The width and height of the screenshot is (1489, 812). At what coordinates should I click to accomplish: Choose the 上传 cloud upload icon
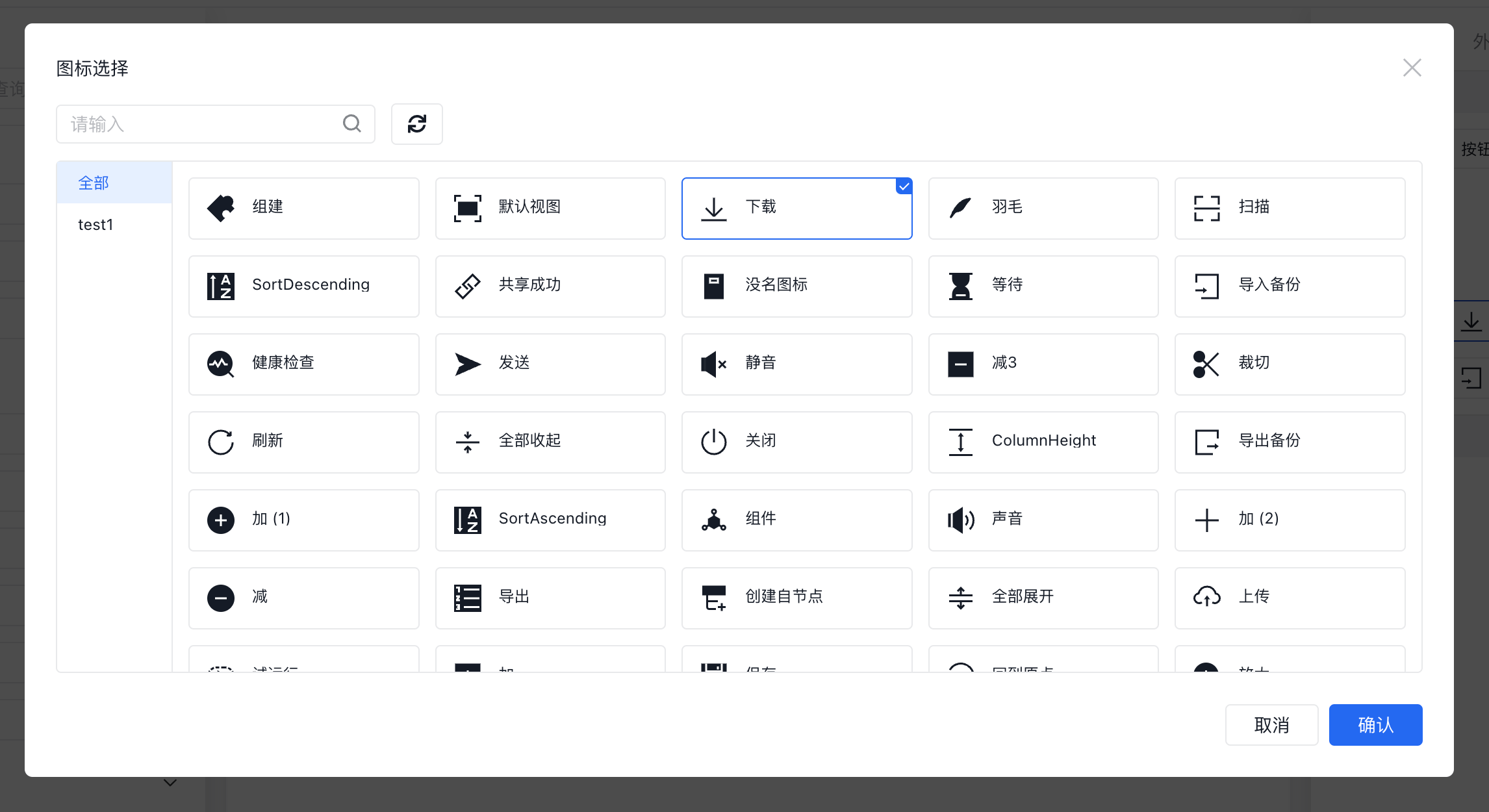[x=1290, y=598]
